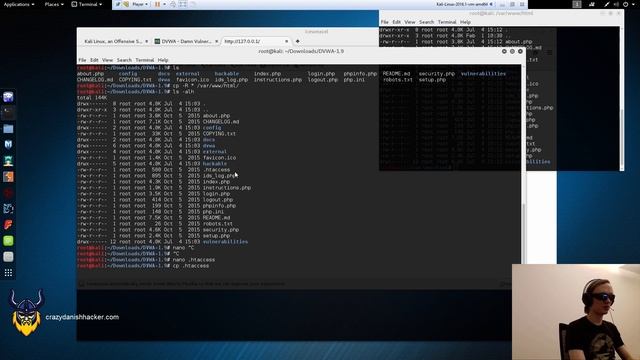
Task: Open a new browser tab with plus button
Action: 298,41
